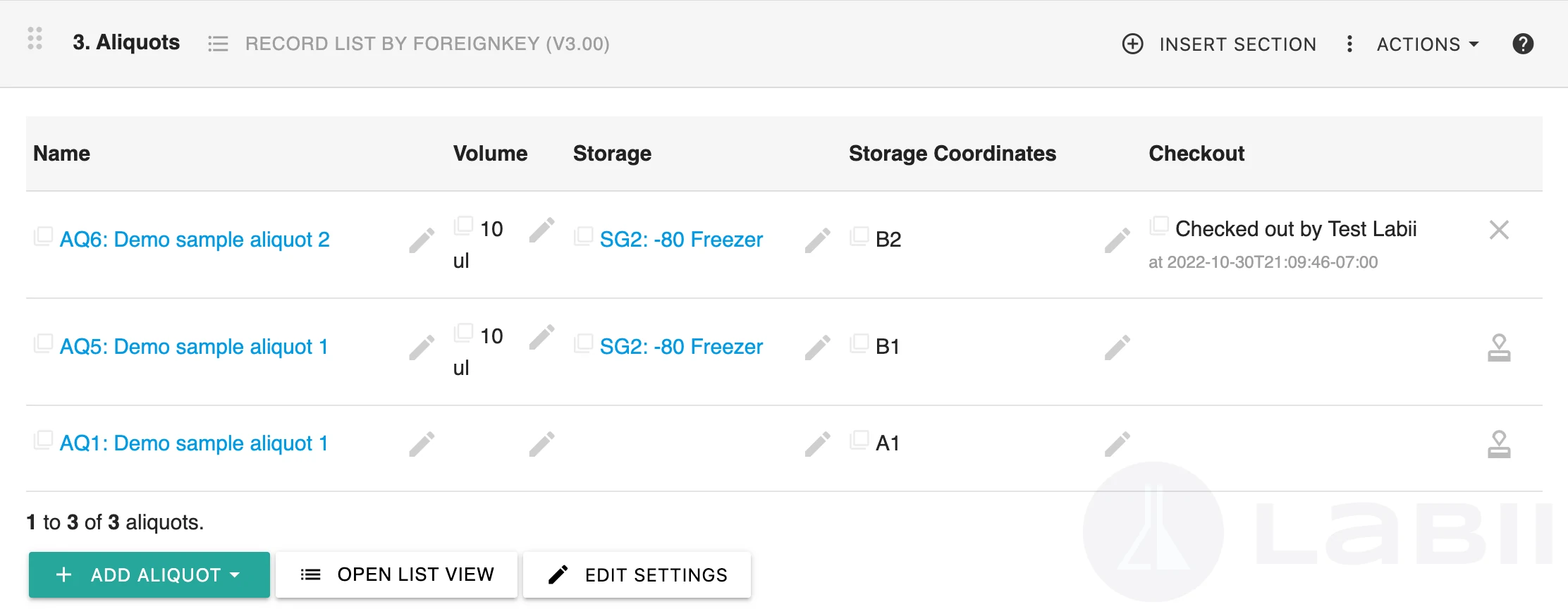Open List View of aliquots
This screenshot has width=1568, height=609.
point(396,574)
